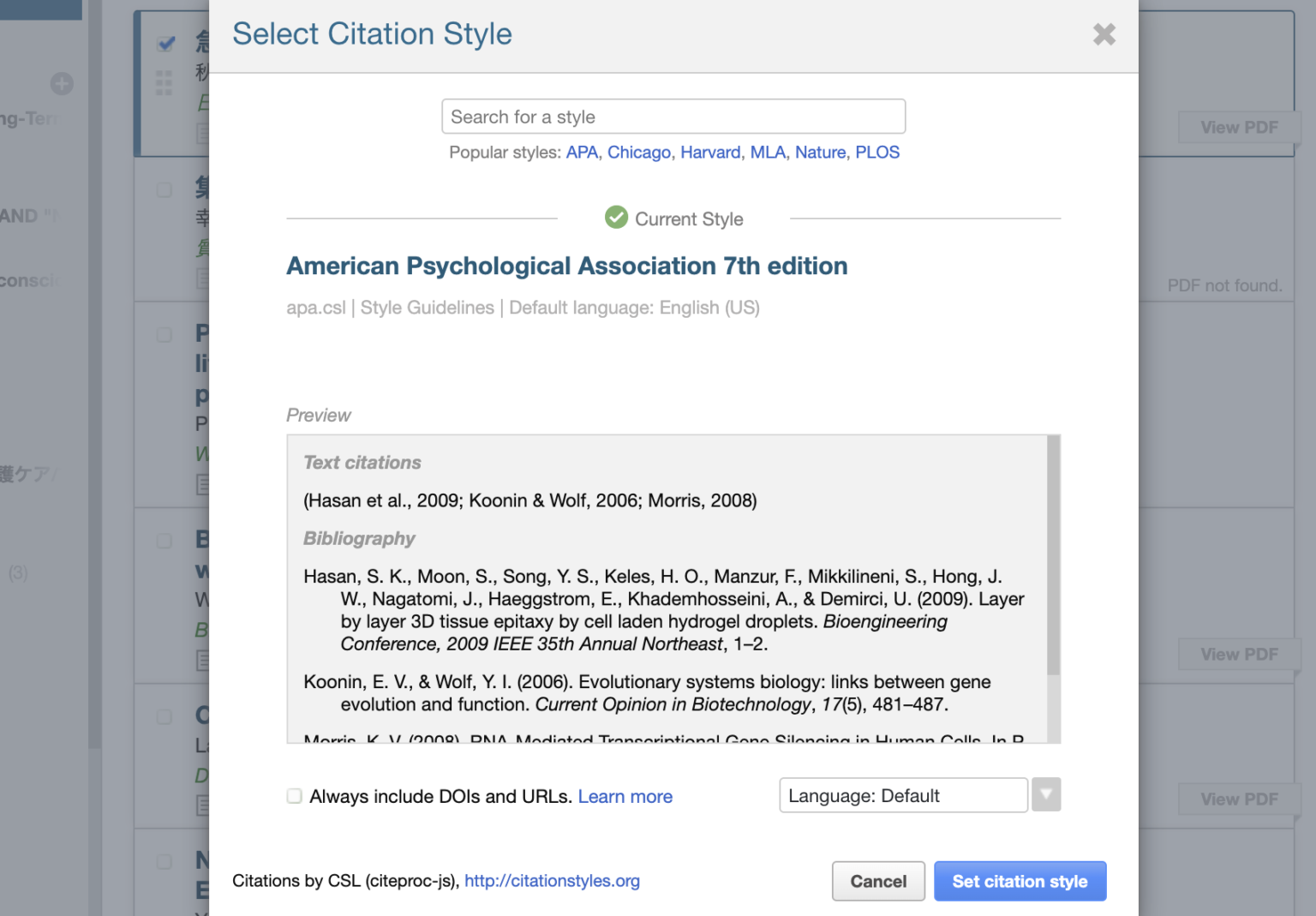Choose the Chicago popular style

click(x=638, y=153)
